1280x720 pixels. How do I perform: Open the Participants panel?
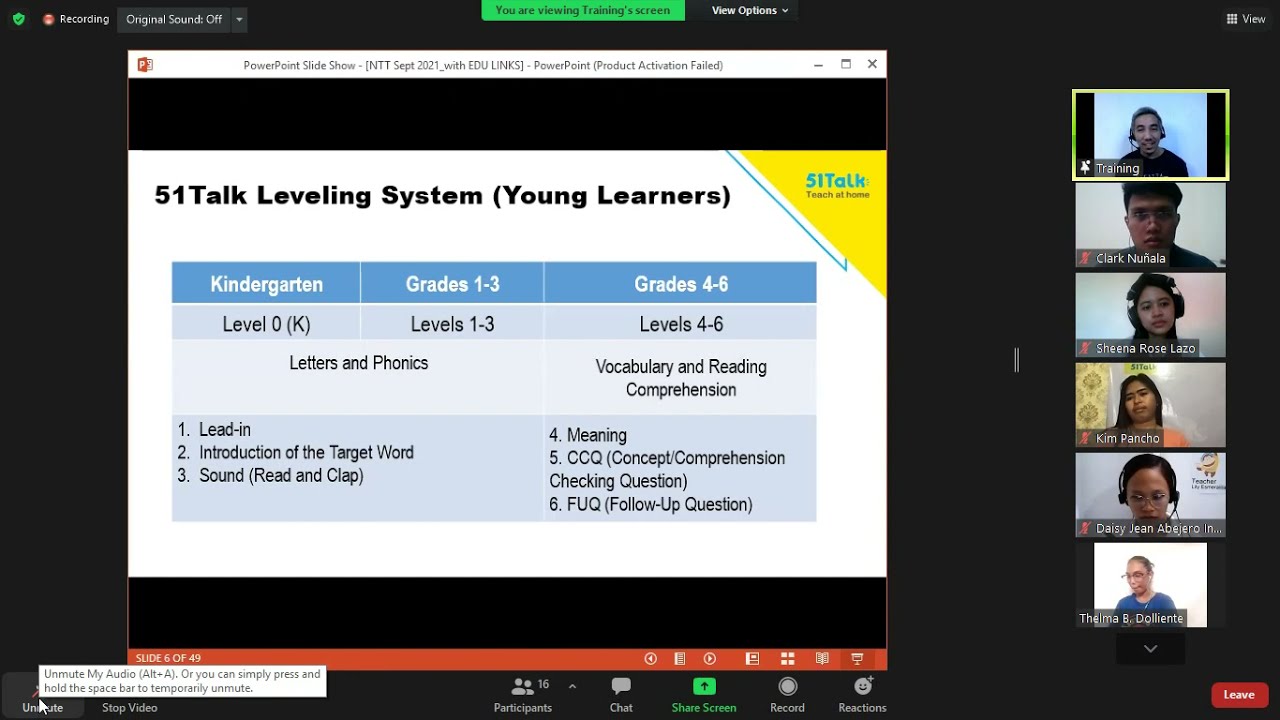click(523, 695)
